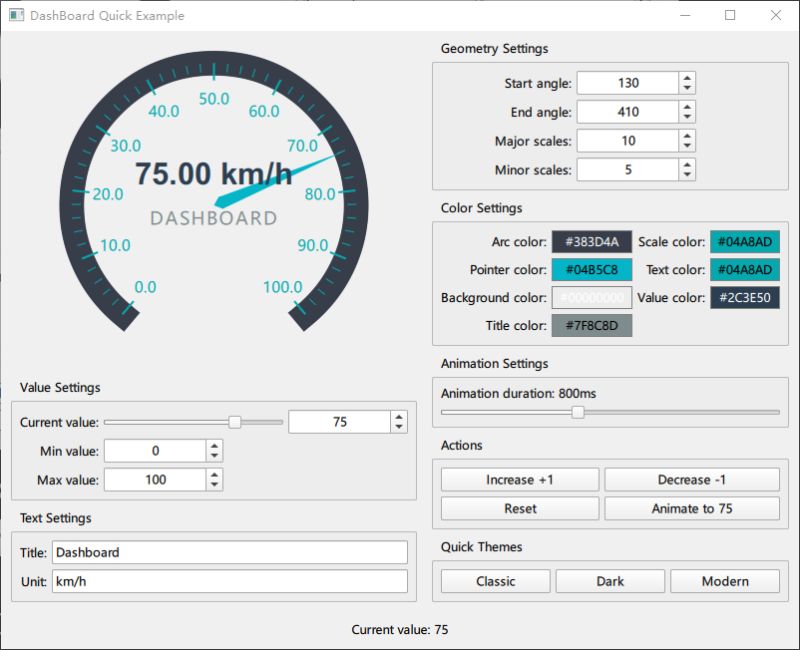The width and height of the screenshot is (800, 650).
Task: Click the Geometry Settings group title
Action: pos(494,48)
